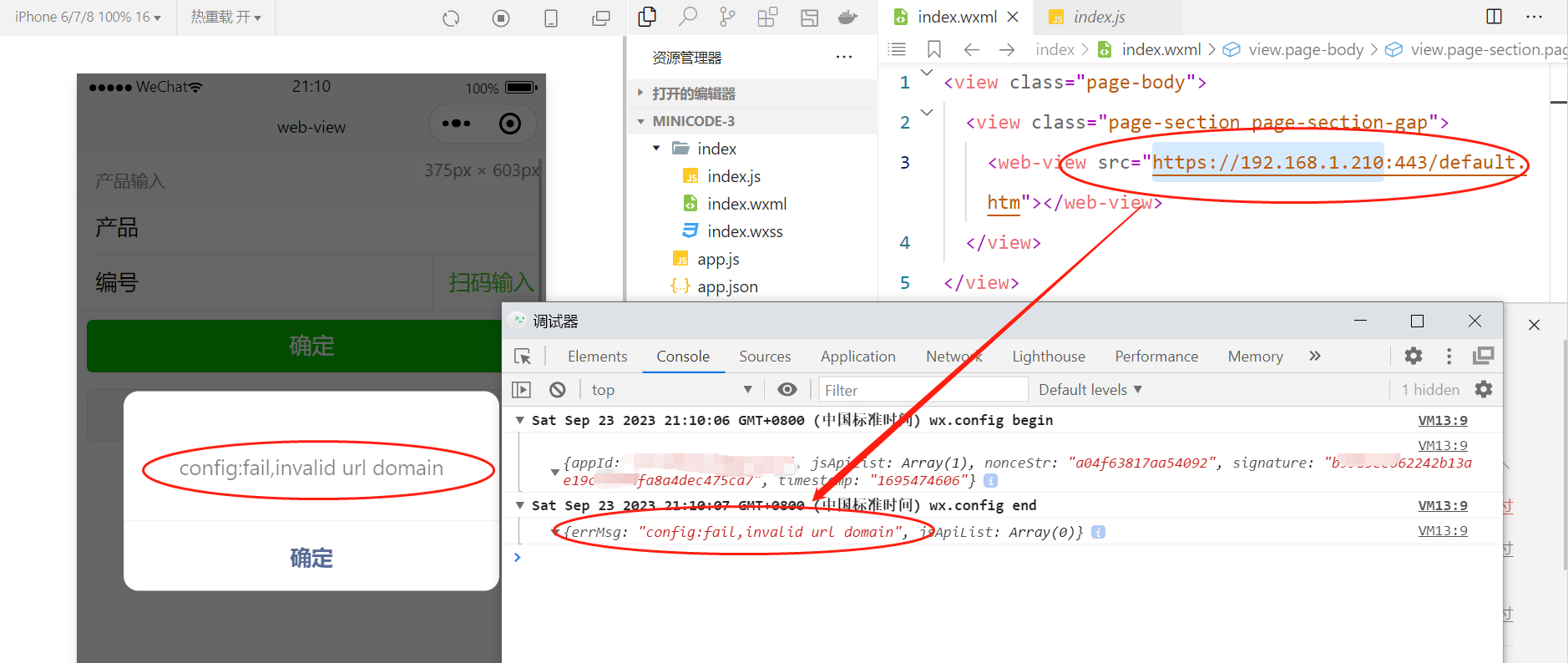
Task: Open the Elements tab in debugger
Action: point(597,356)
